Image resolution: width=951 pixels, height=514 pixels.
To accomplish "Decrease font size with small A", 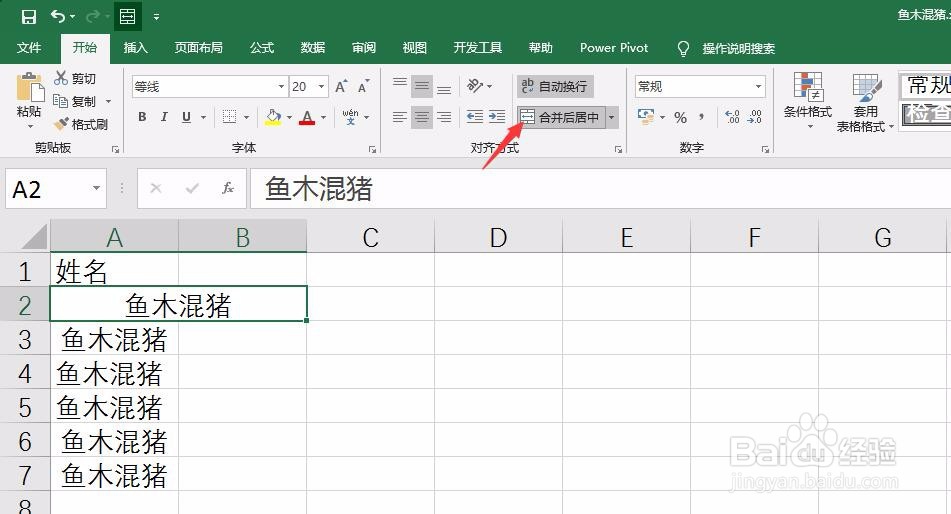I will (x=363, y=86).
